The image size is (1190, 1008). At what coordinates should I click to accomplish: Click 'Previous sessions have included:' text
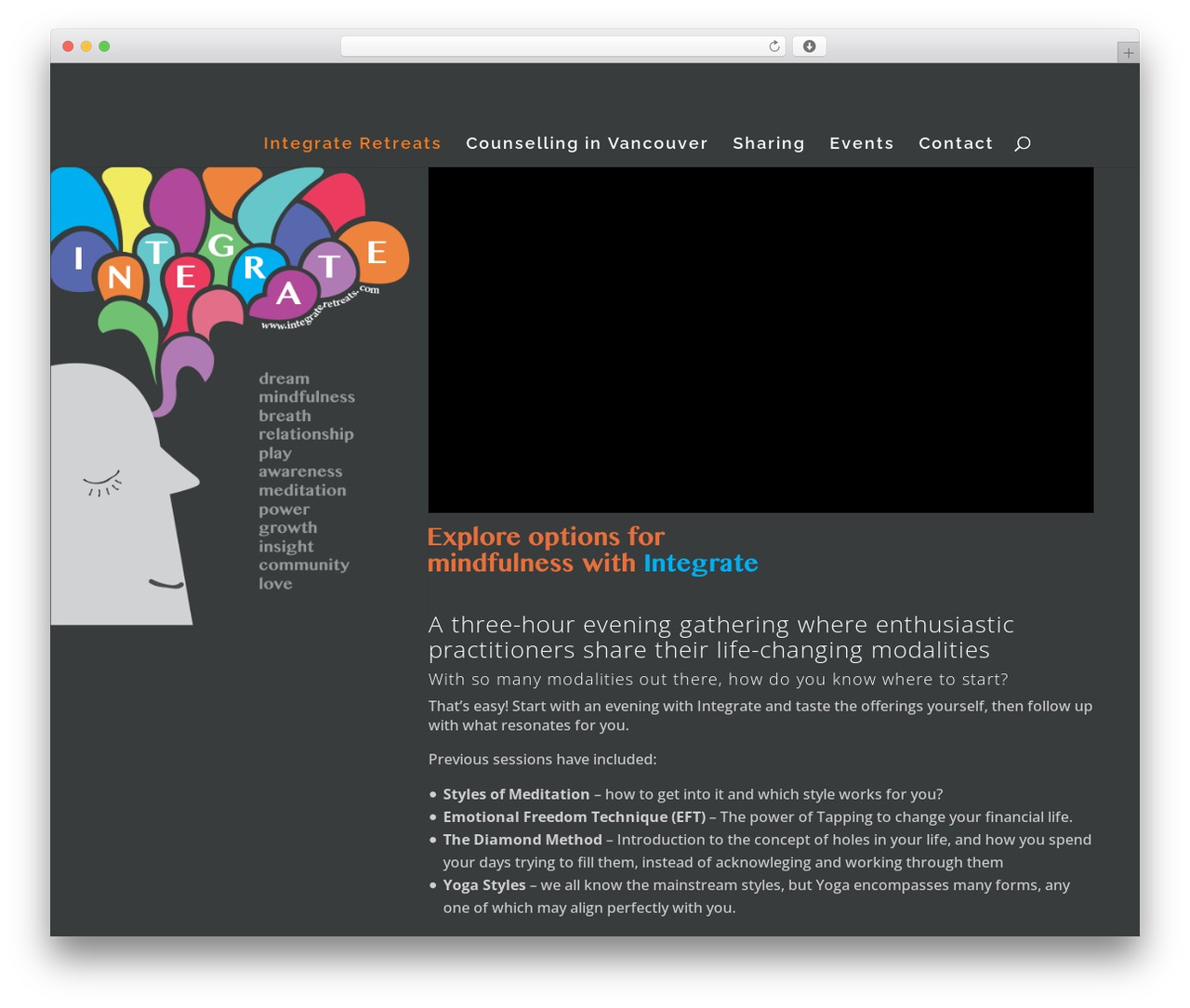pyautogui.click(x=542, y=759)
